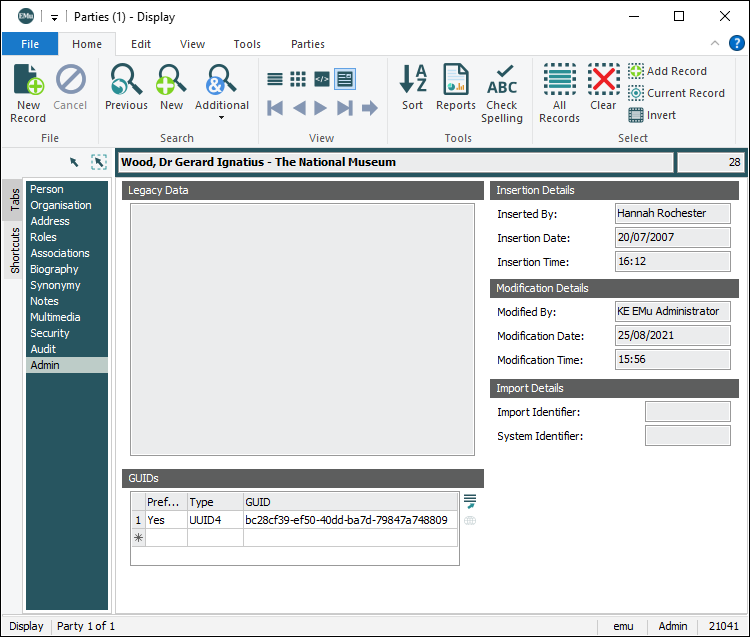The image size is (750, 637).
Task: Open the Tools ribbon tab
Action: point(247,44)
